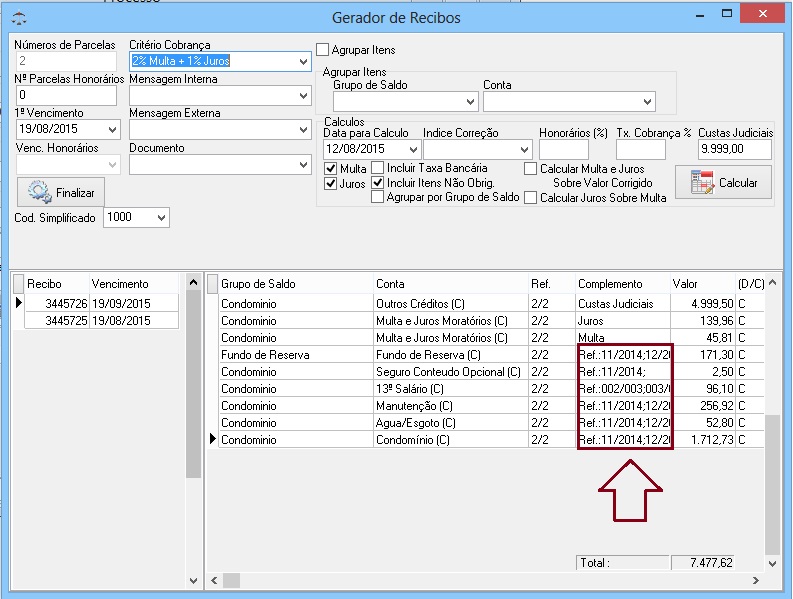Click the calculator icon on Calcular button
Image resolution: width=793 pixels, height=599 pixels.
702,183
